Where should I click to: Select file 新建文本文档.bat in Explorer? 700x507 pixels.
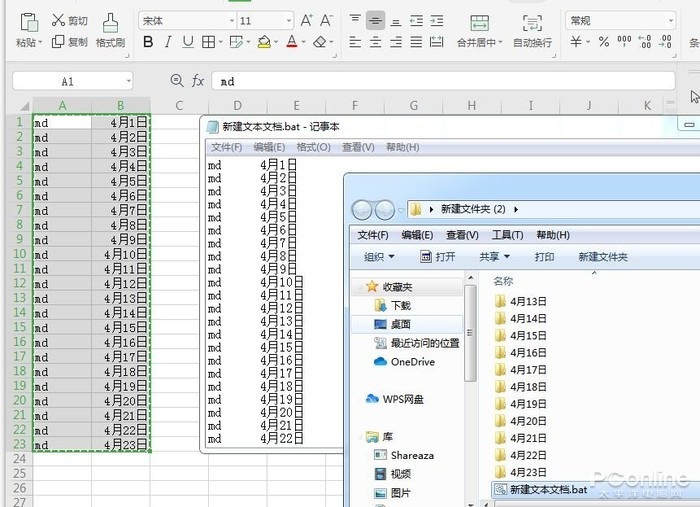point(540,490)
